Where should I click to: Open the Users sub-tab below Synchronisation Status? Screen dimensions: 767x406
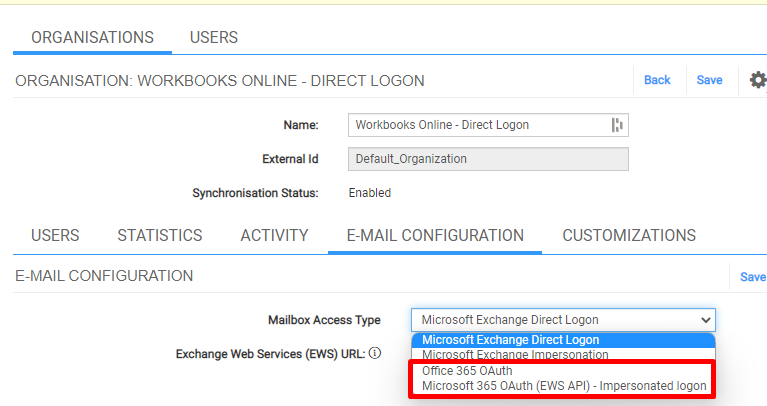coord(55,235)
